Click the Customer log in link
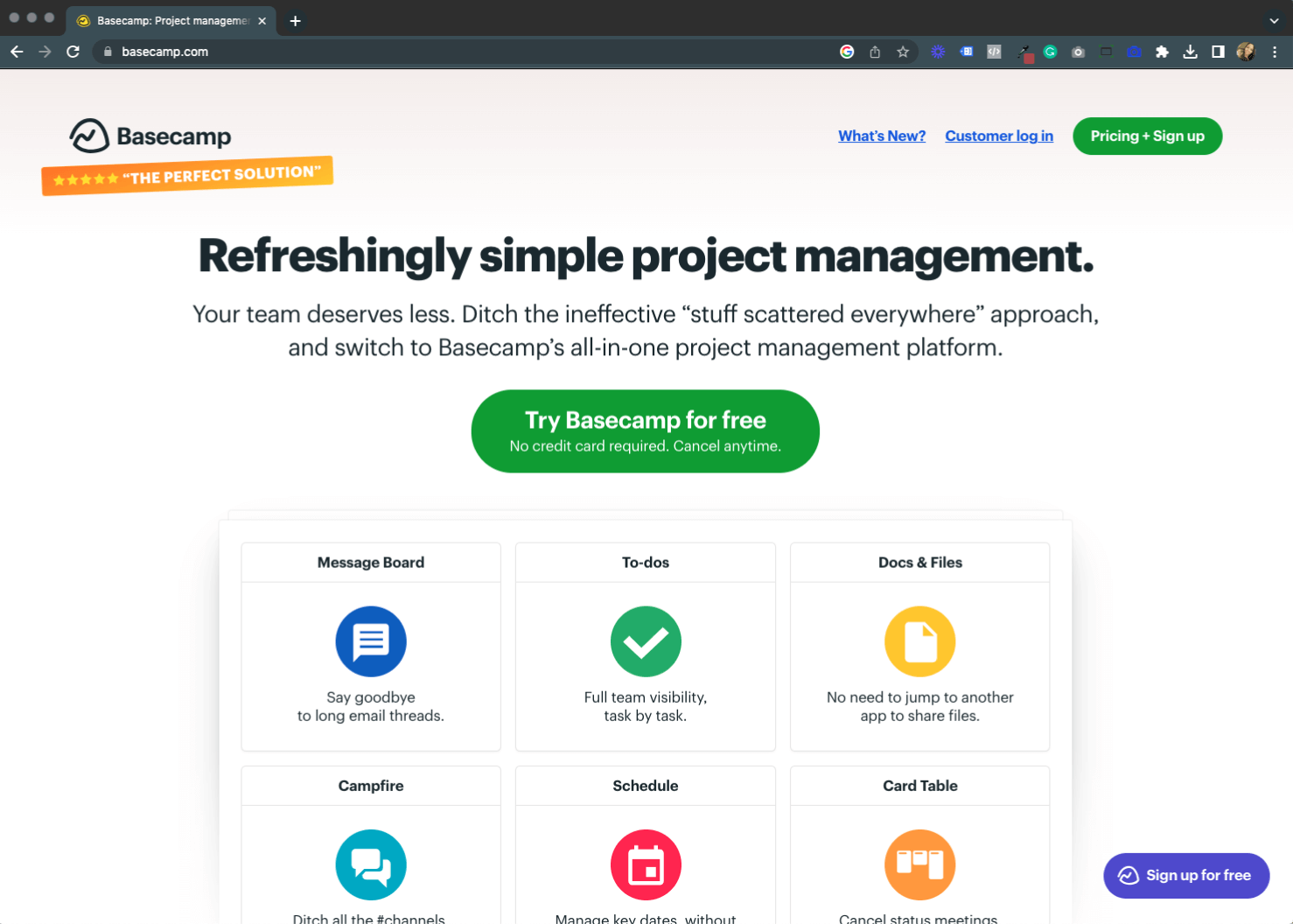Image resolution: width=1293 pixels, height=924 pixels. pyautogui.click(x=999, y=136)
